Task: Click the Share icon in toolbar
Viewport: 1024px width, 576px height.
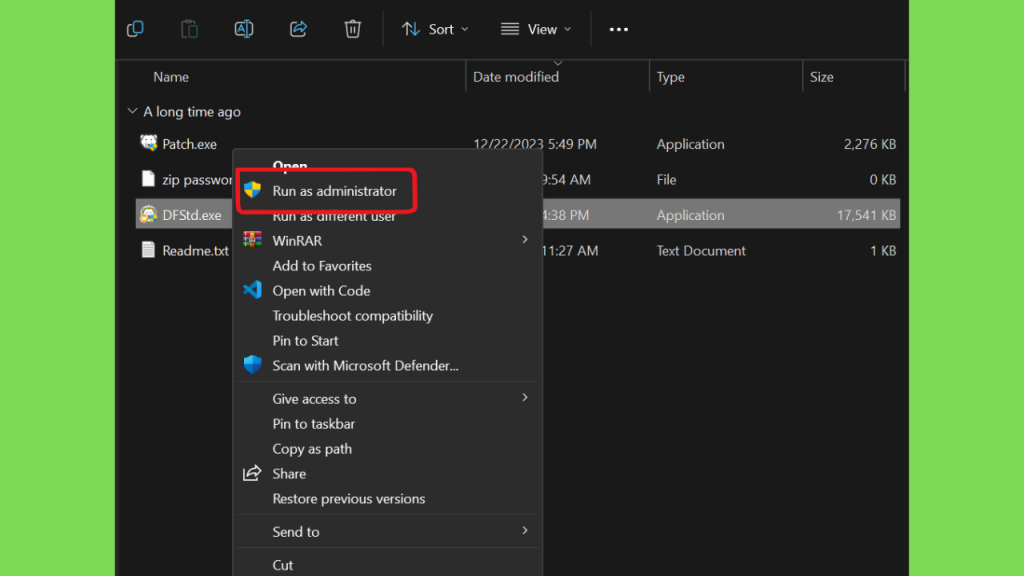Action: pyautogui.click(x=298, y=29)
